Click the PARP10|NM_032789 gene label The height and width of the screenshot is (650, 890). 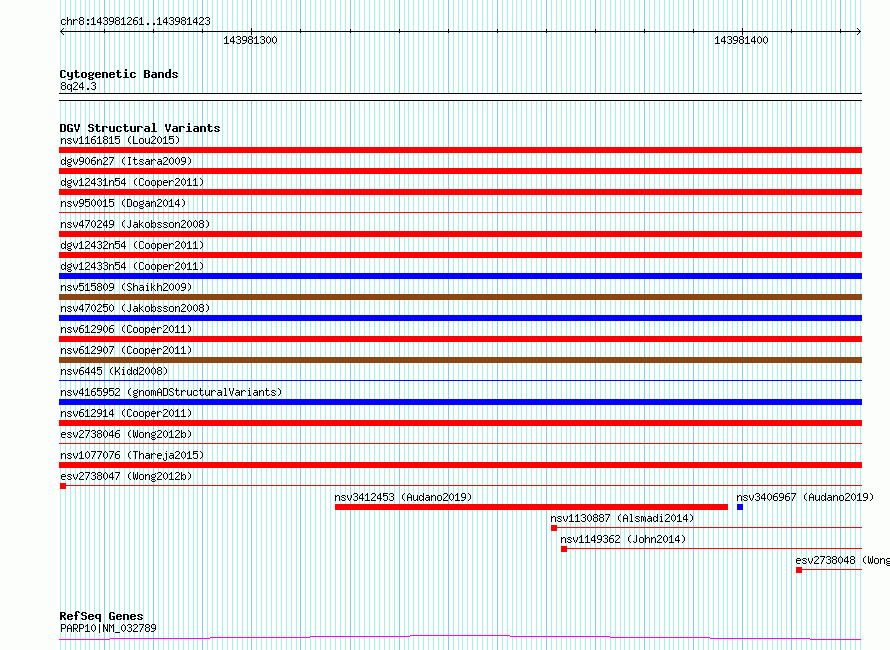coord(107,628)
